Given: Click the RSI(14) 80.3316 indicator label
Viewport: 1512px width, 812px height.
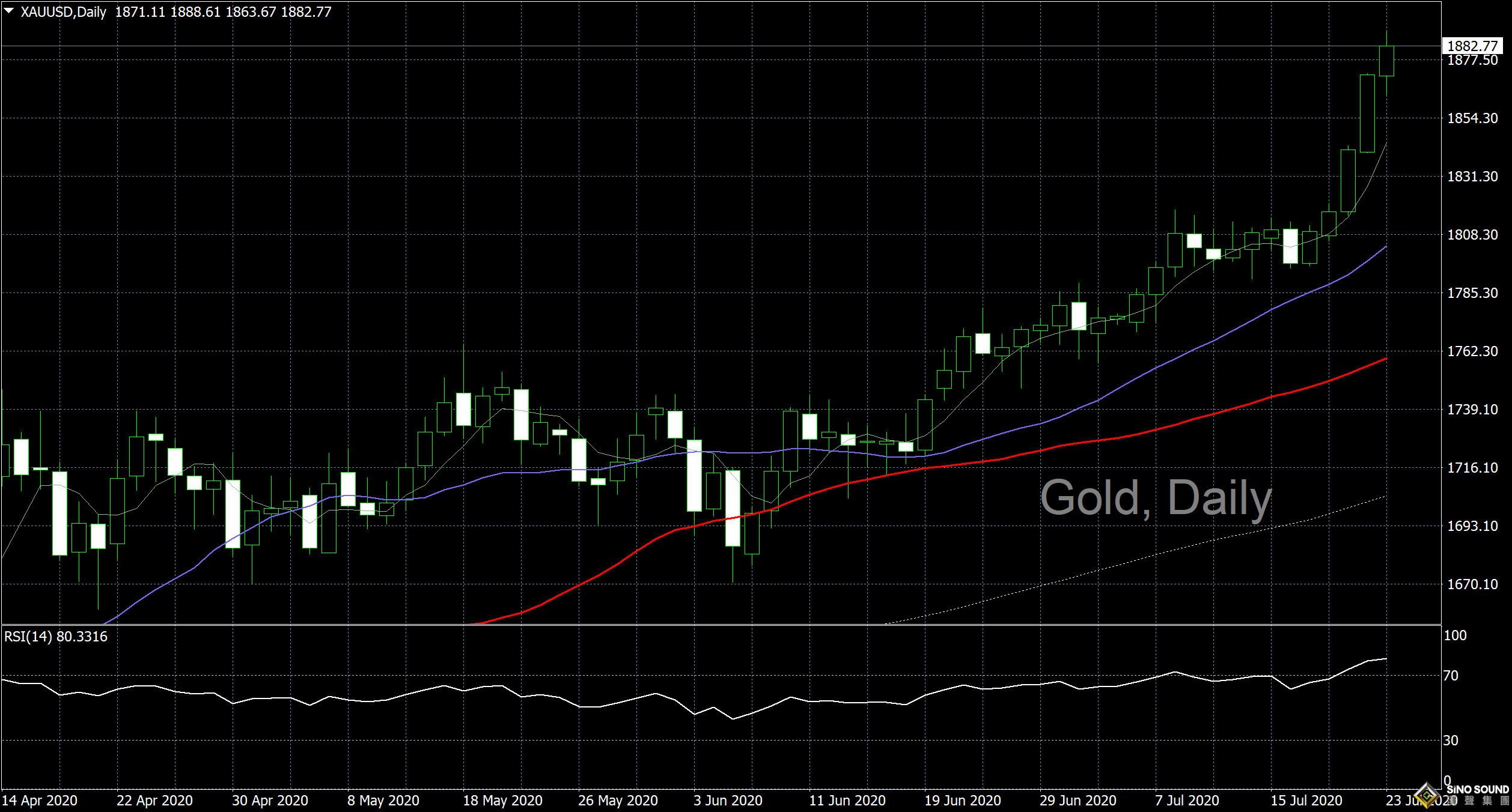Looking at the screenshot, I should click(x=56, y=637).
